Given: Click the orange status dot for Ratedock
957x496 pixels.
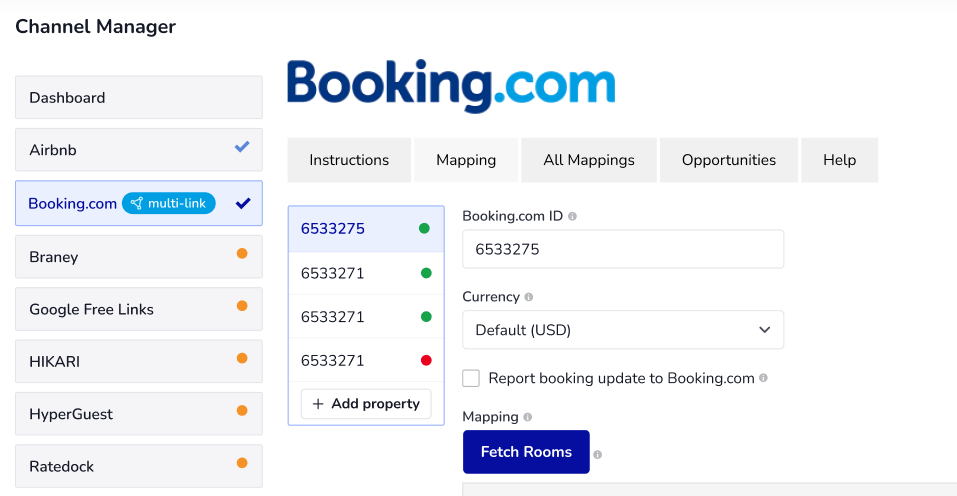Looking at the screenshot, I should pos(242,463).
